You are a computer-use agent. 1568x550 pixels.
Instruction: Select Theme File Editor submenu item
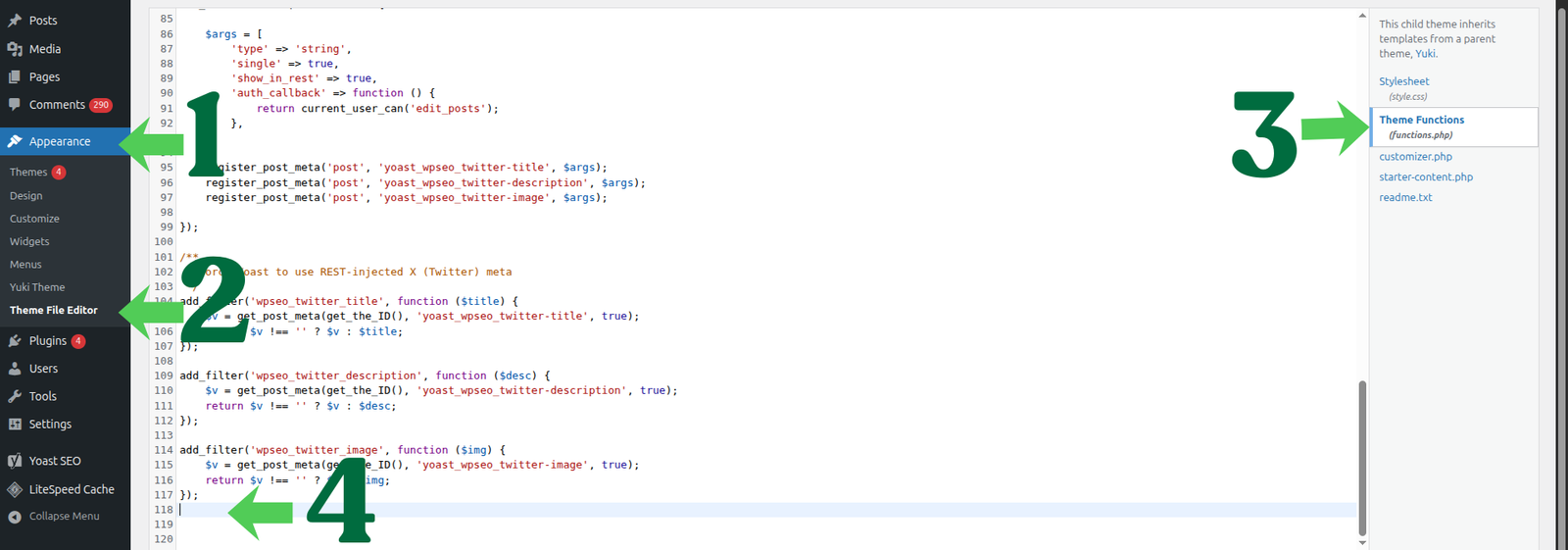click(54, 311)
